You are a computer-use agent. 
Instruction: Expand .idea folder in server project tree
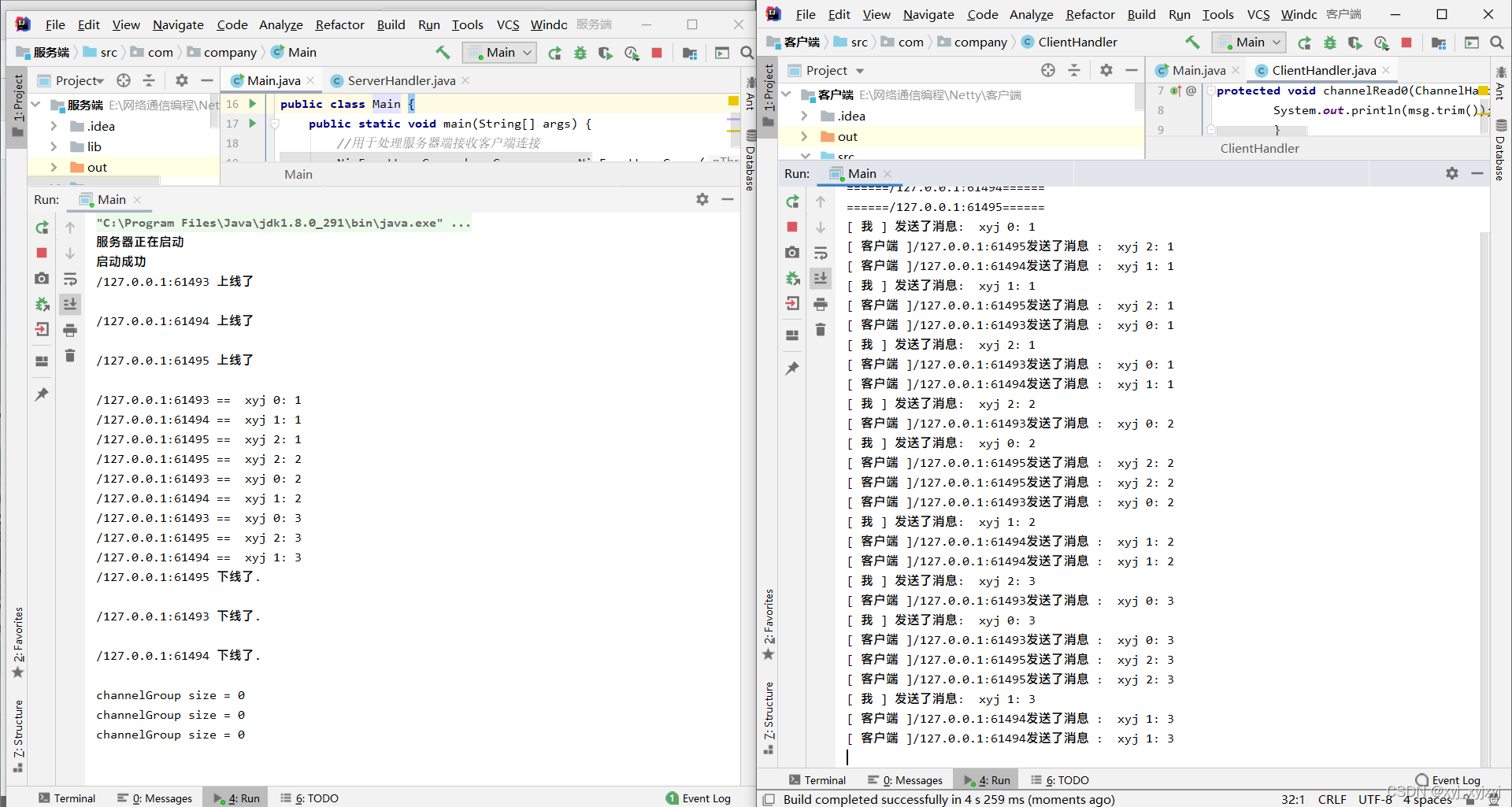54,126
